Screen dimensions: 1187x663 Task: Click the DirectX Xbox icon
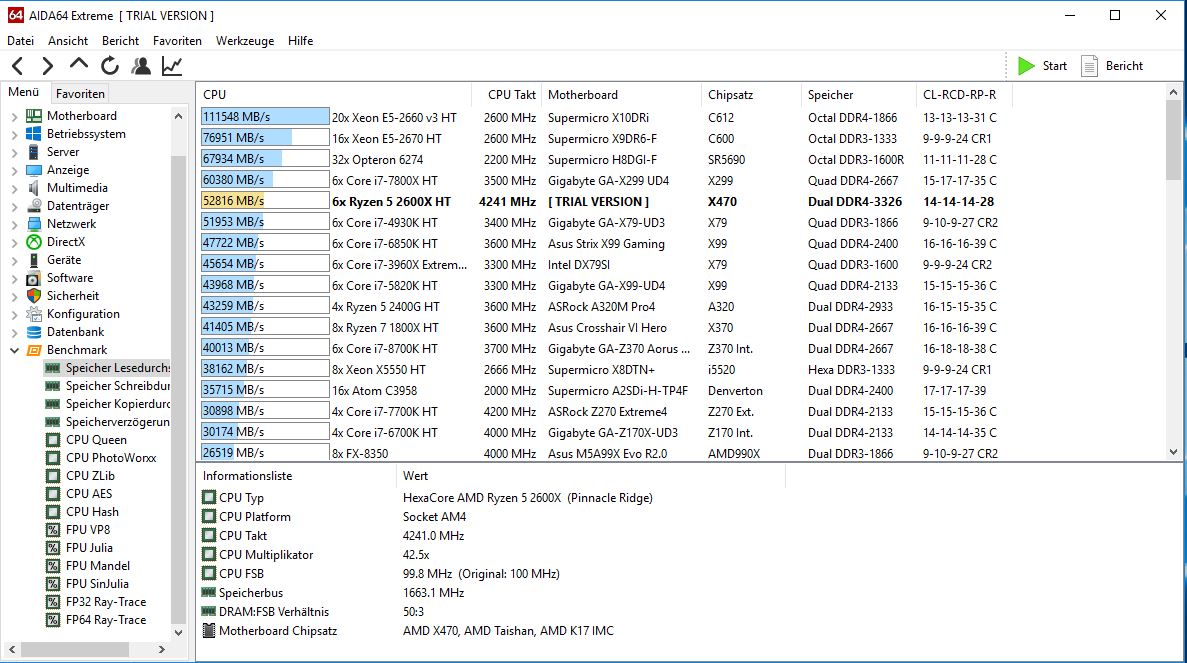[34, 242]
